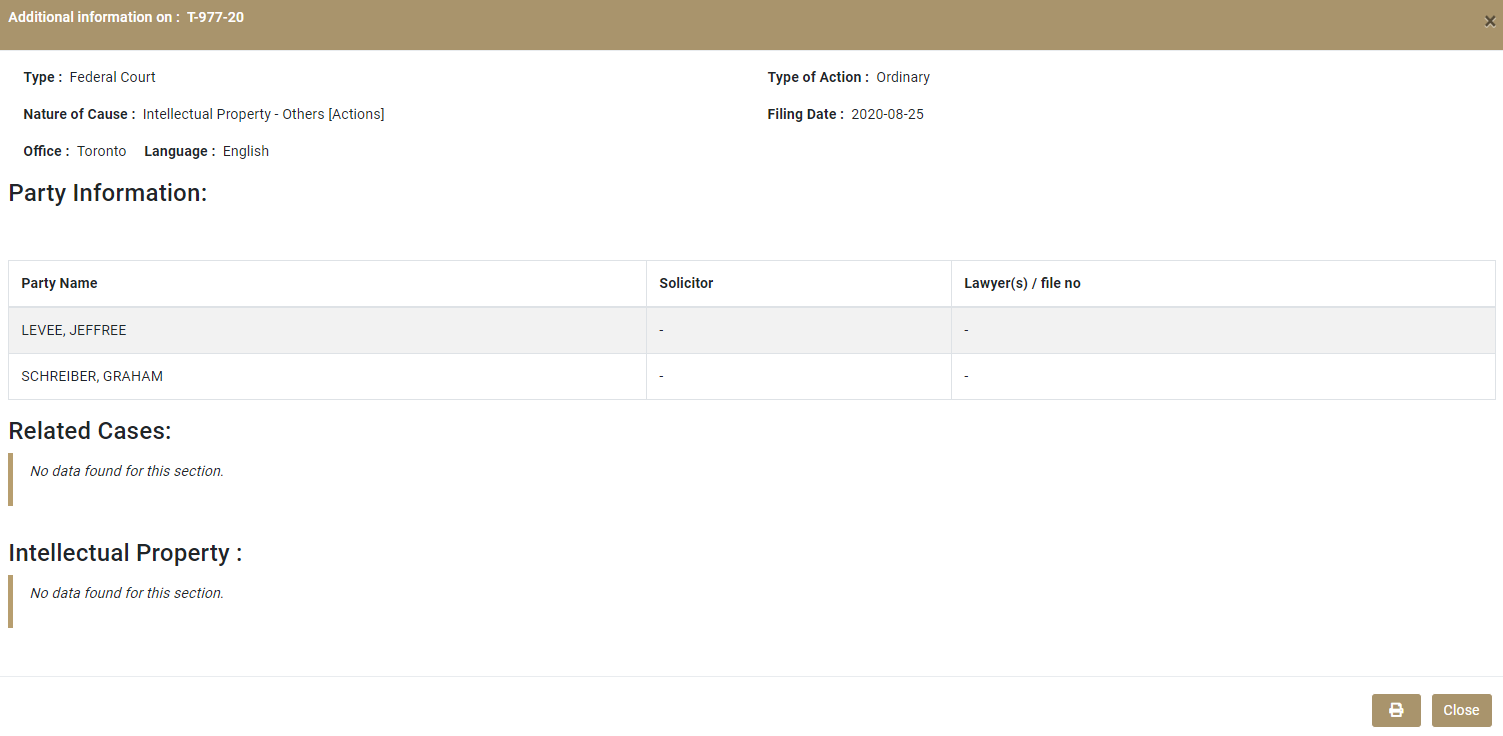Click the Party Name column header

point(60,283)
